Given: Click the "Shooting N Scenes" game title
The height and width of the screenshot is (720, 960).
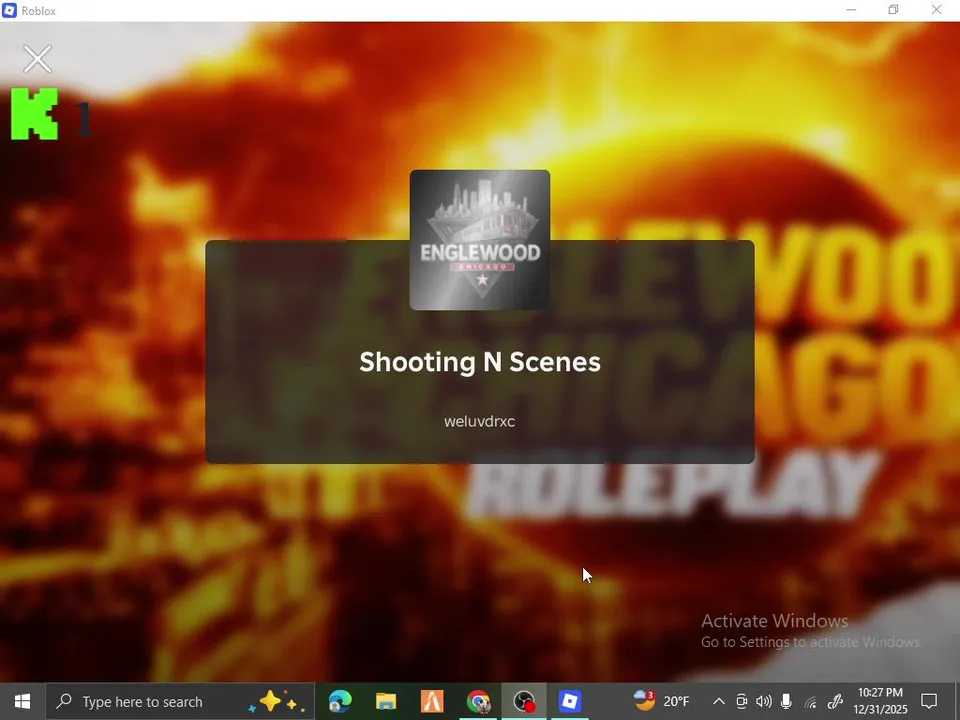Looking at the screenshot, I should [x=479, y=362].
